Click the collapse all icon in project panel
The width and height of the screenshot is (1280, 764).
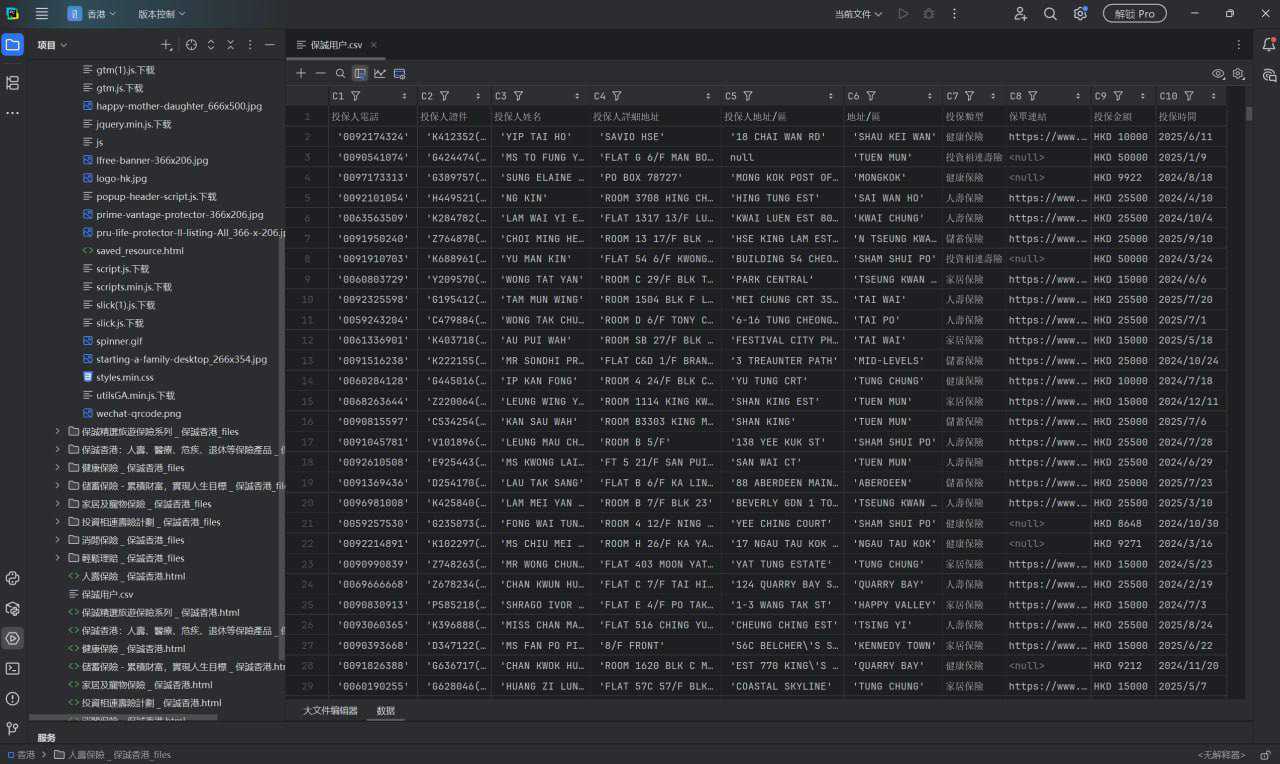pyautogui.click(x=230, y=45)
